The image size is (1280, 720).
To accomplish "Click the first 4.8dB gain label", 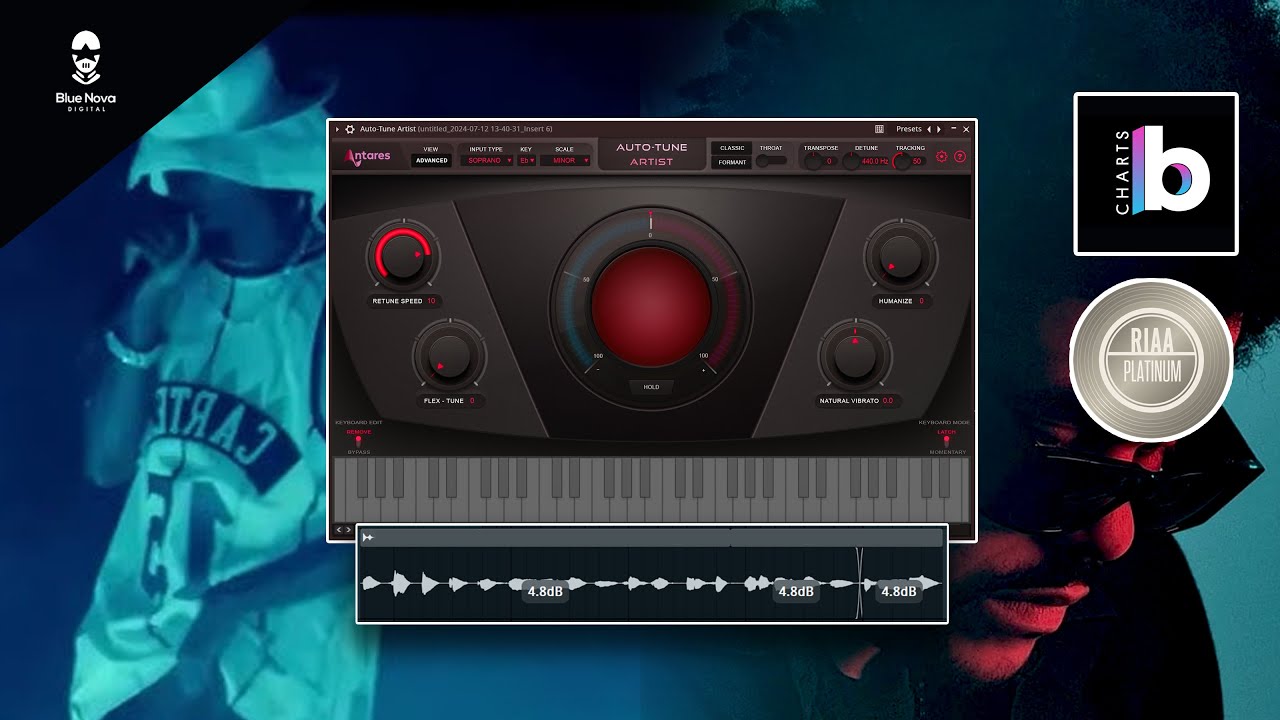I will (545, 591).
